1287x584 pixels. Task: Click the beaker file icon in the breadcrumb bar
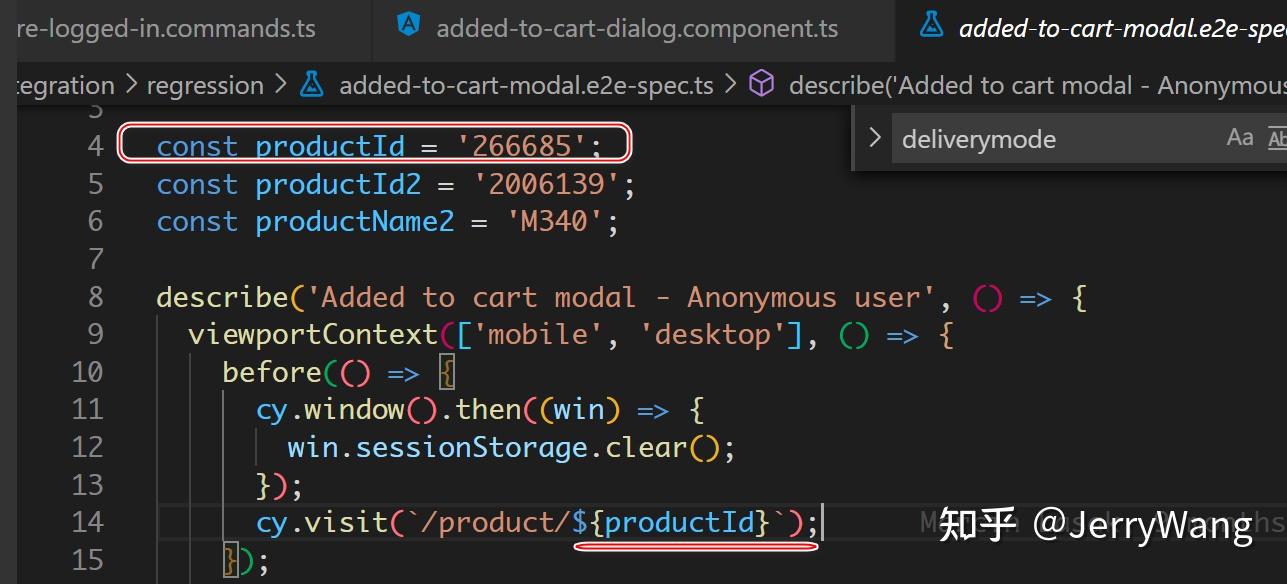(x=311, y=84)
